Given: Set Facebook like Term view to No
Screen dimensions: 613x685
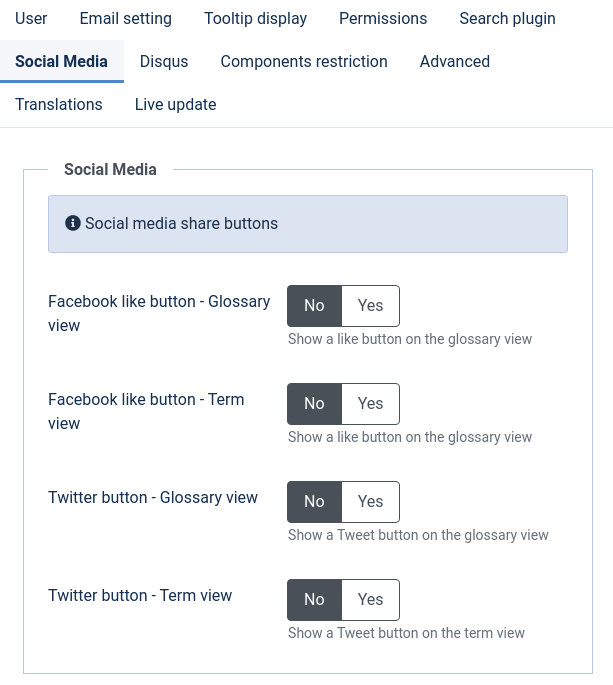Looking at the screenshot, I should (x=314, y=404).
